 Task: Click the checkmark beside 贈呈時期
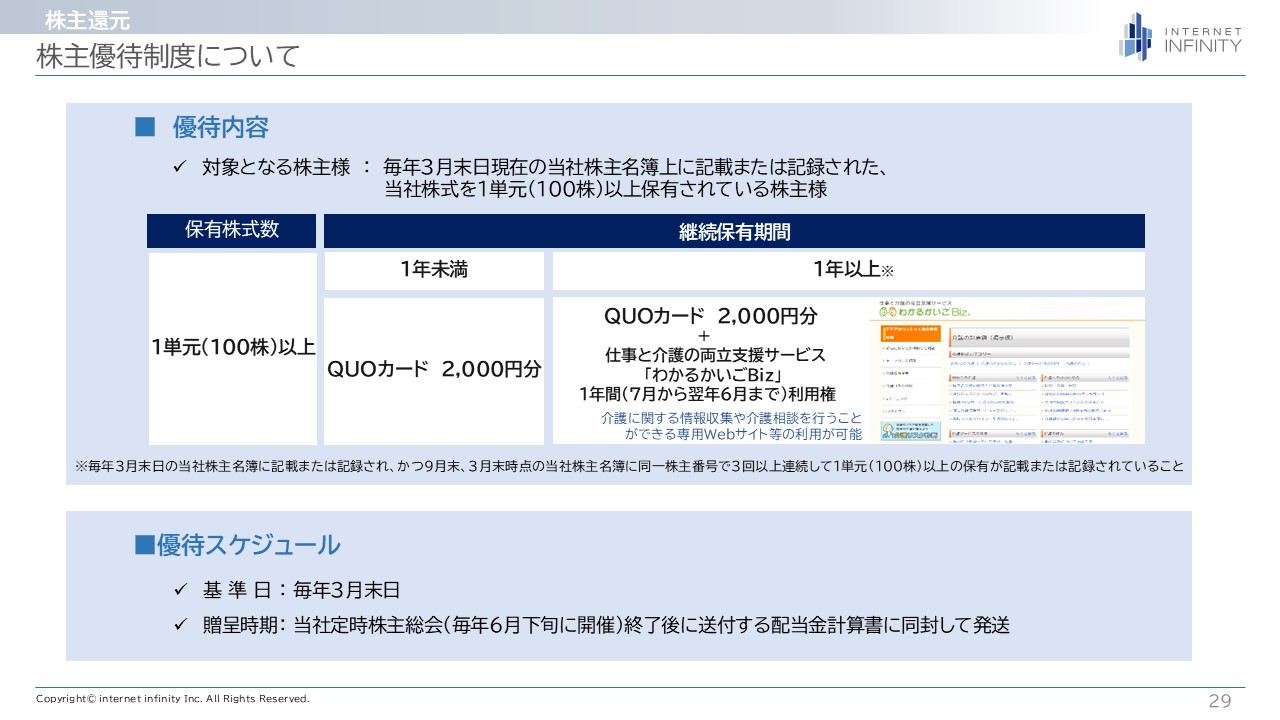pos(181,625)
